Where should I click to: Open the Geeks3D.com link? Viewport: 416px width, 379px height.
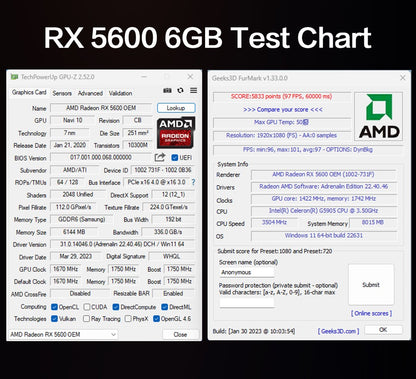(338, 331)
